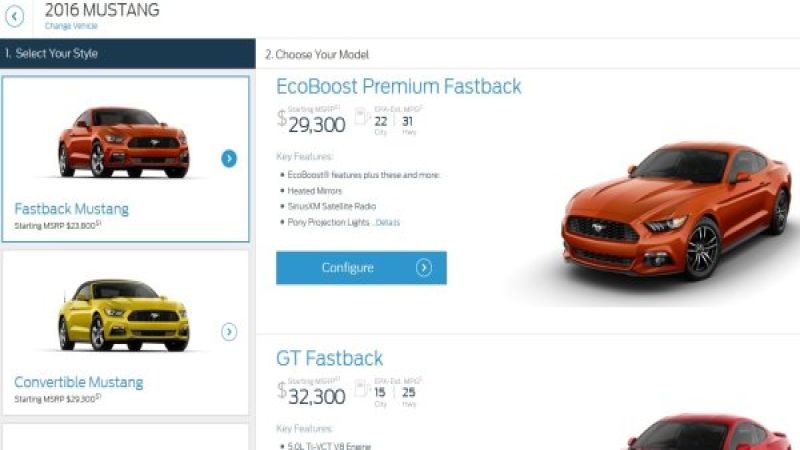
Task: Select the Convertible Mustang style name
Action: point(79,382)
